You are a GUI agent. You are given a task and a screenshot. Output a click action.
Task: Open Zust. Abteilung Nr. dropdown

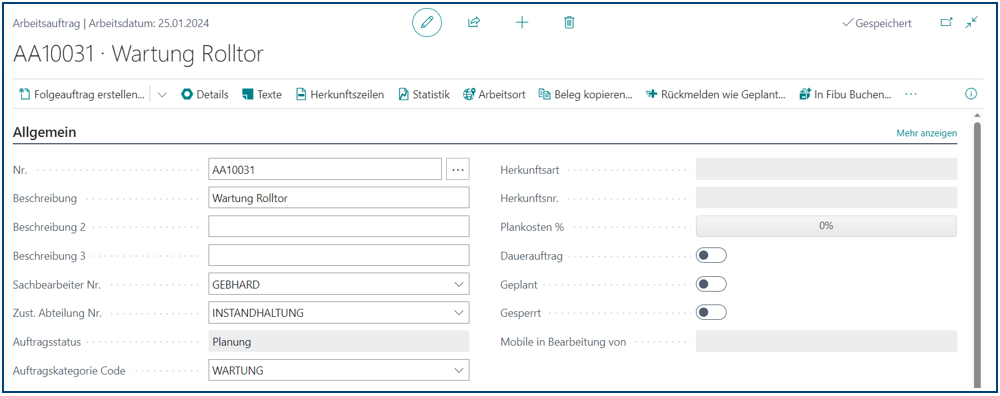(458, 312)
